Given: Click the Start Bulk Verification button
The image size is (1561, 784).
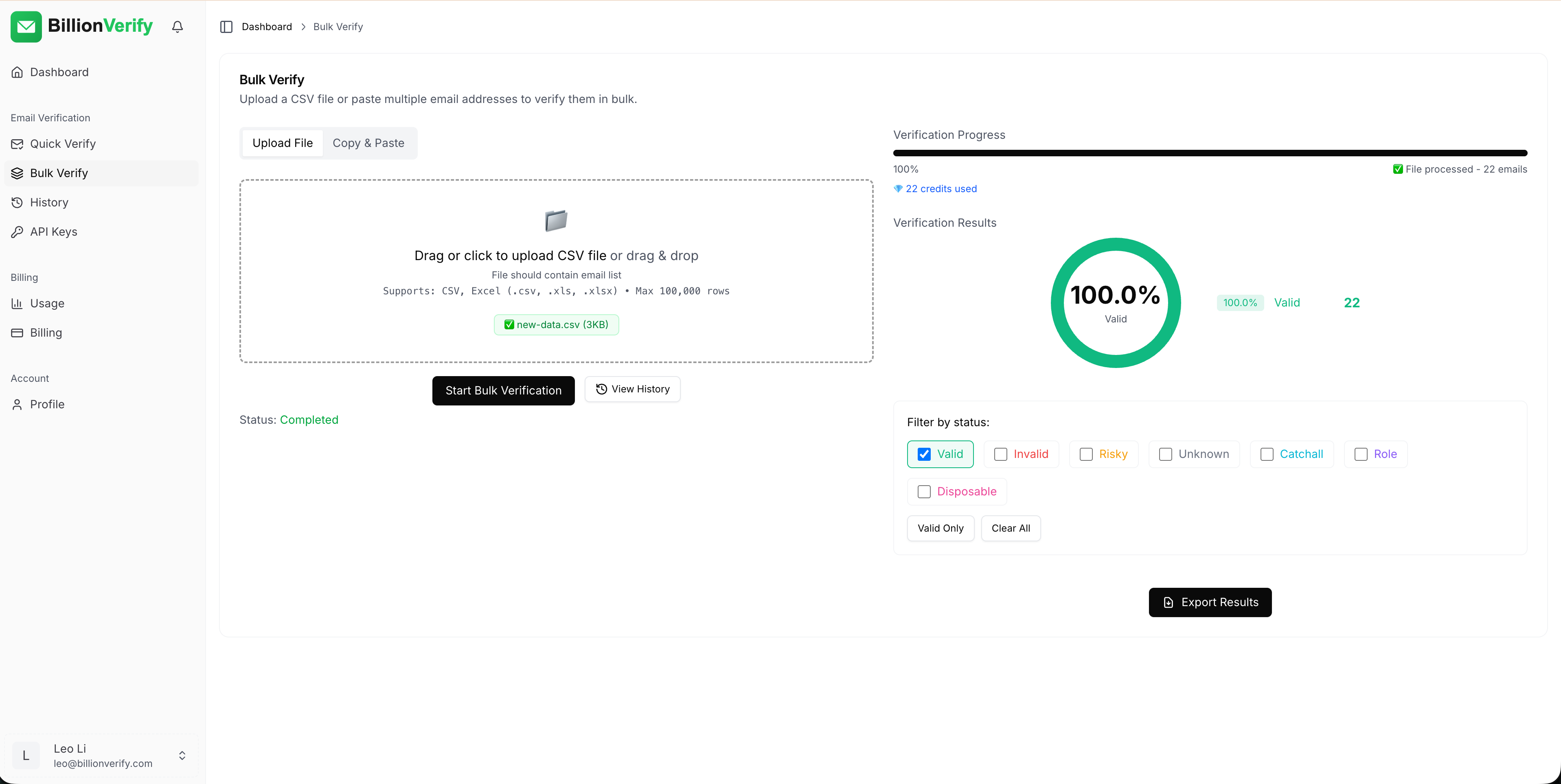Looking at the screenshot, I should [503, 390].
